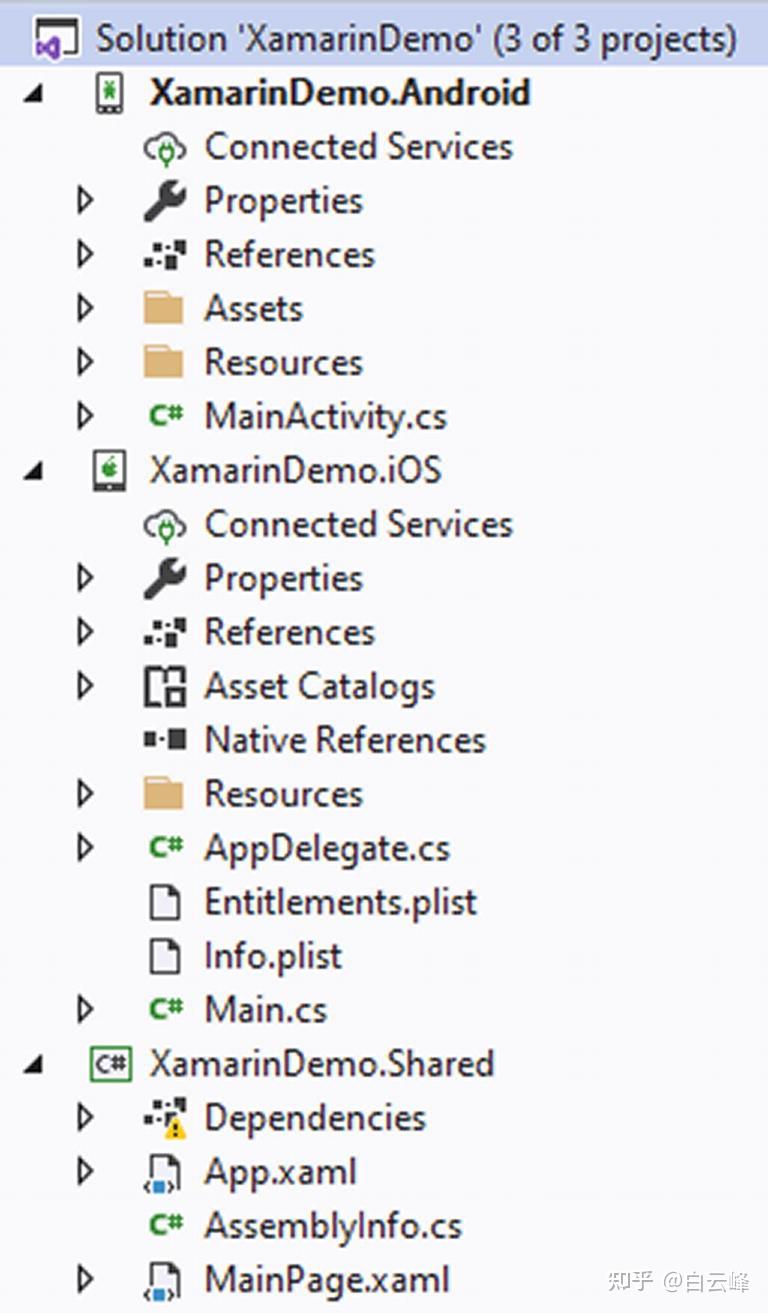This screenshot has width=768, height=1313.
Task: Expand the Assets folder arrow
Action: pos(85,308)
